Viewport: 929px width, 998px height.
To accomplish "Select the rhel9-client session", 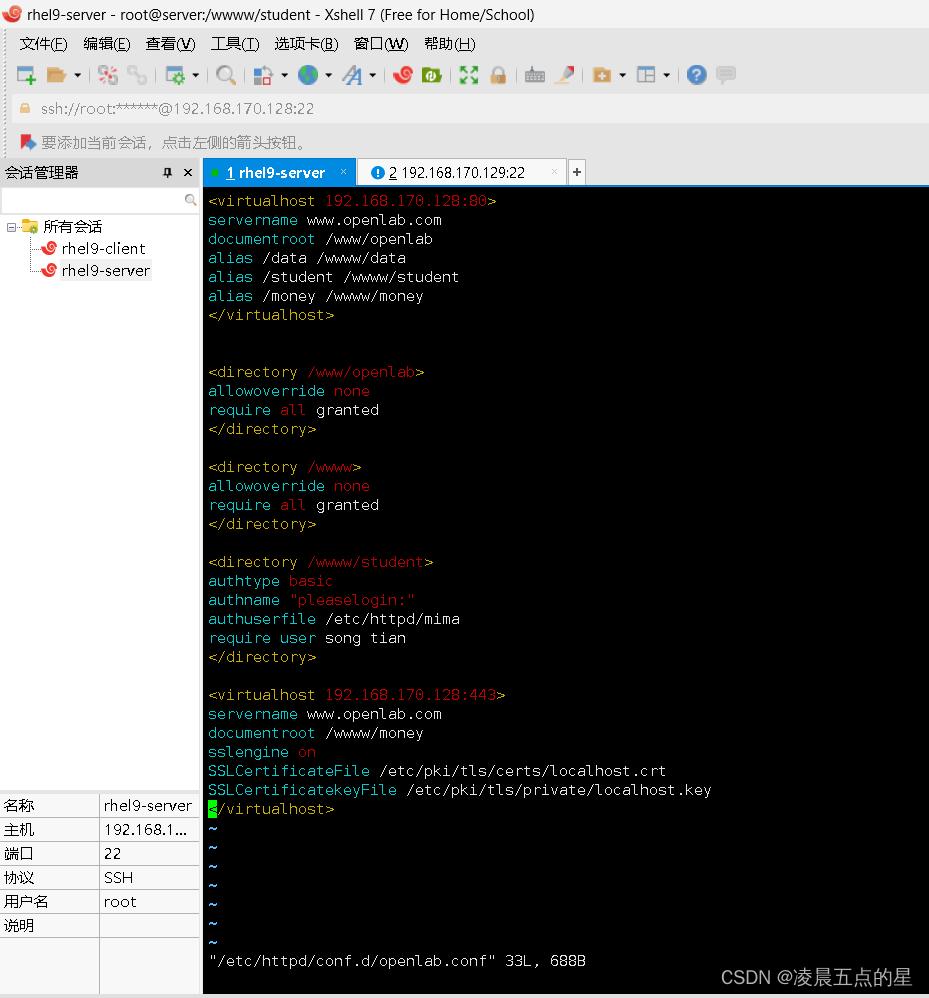I will click(x=100, y=248).
